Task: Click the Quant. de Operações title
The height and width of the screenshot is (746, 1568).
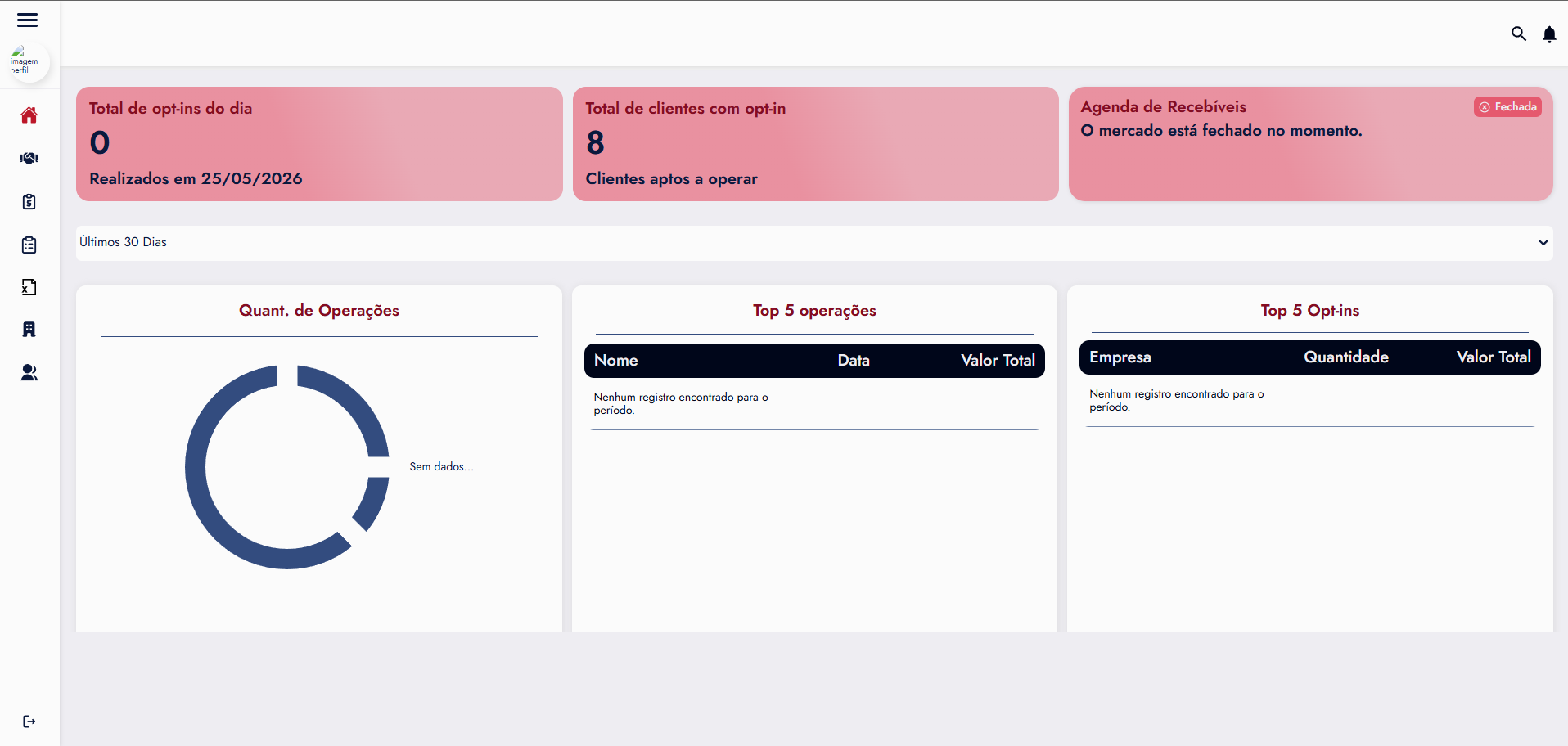Action: coord(319,311)
